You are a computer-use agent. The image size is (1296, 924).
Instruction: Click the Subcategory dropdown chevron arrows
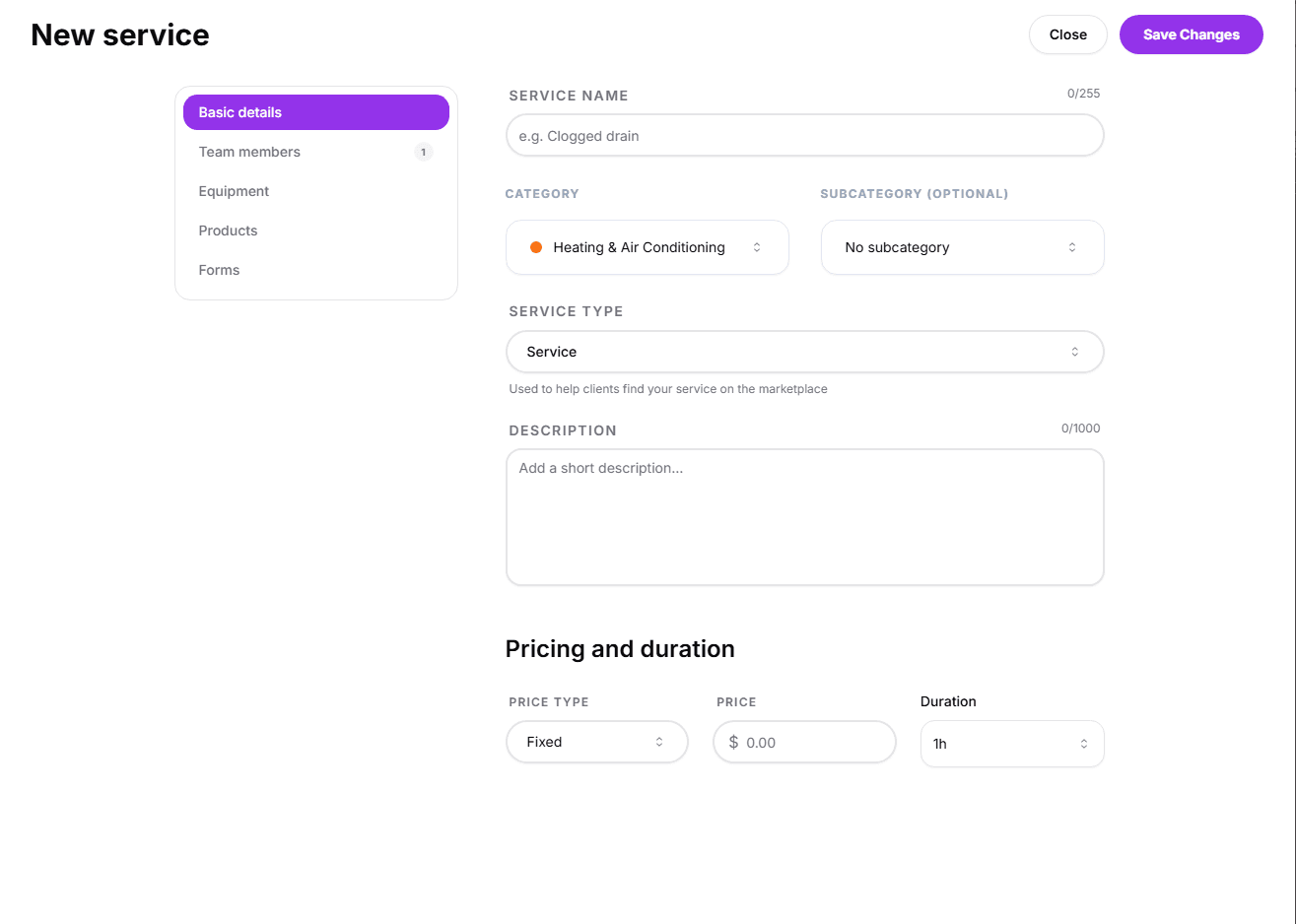coord(1072,247)
